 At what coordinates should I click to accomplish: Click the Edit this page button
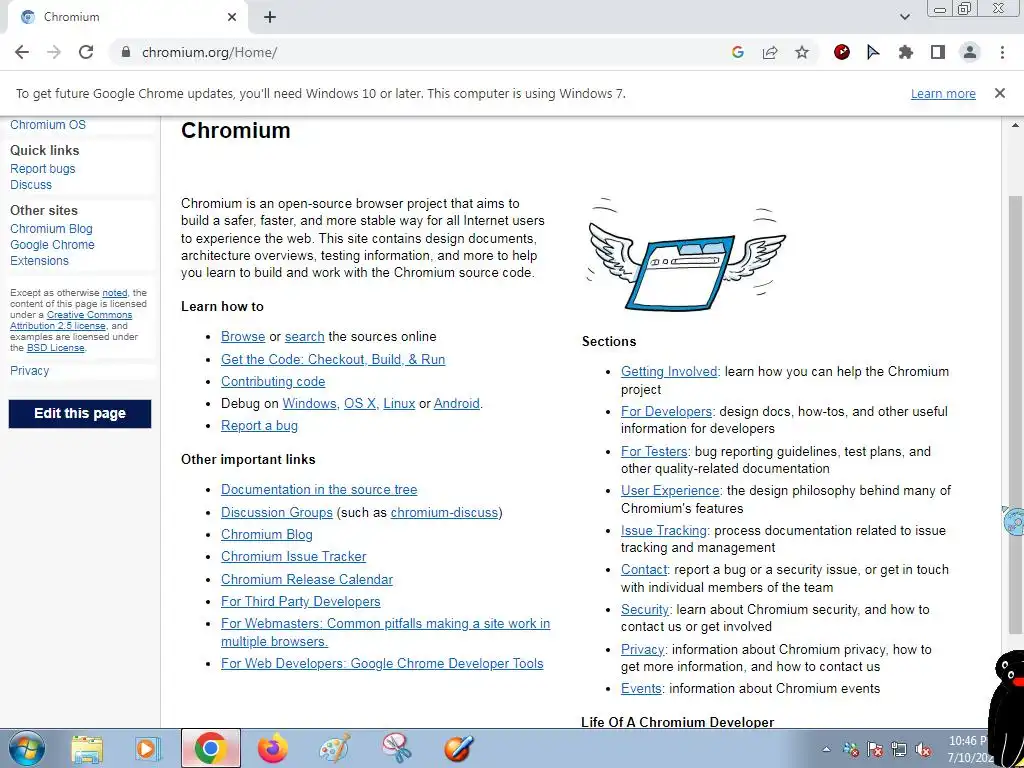(x=80, y=413)
